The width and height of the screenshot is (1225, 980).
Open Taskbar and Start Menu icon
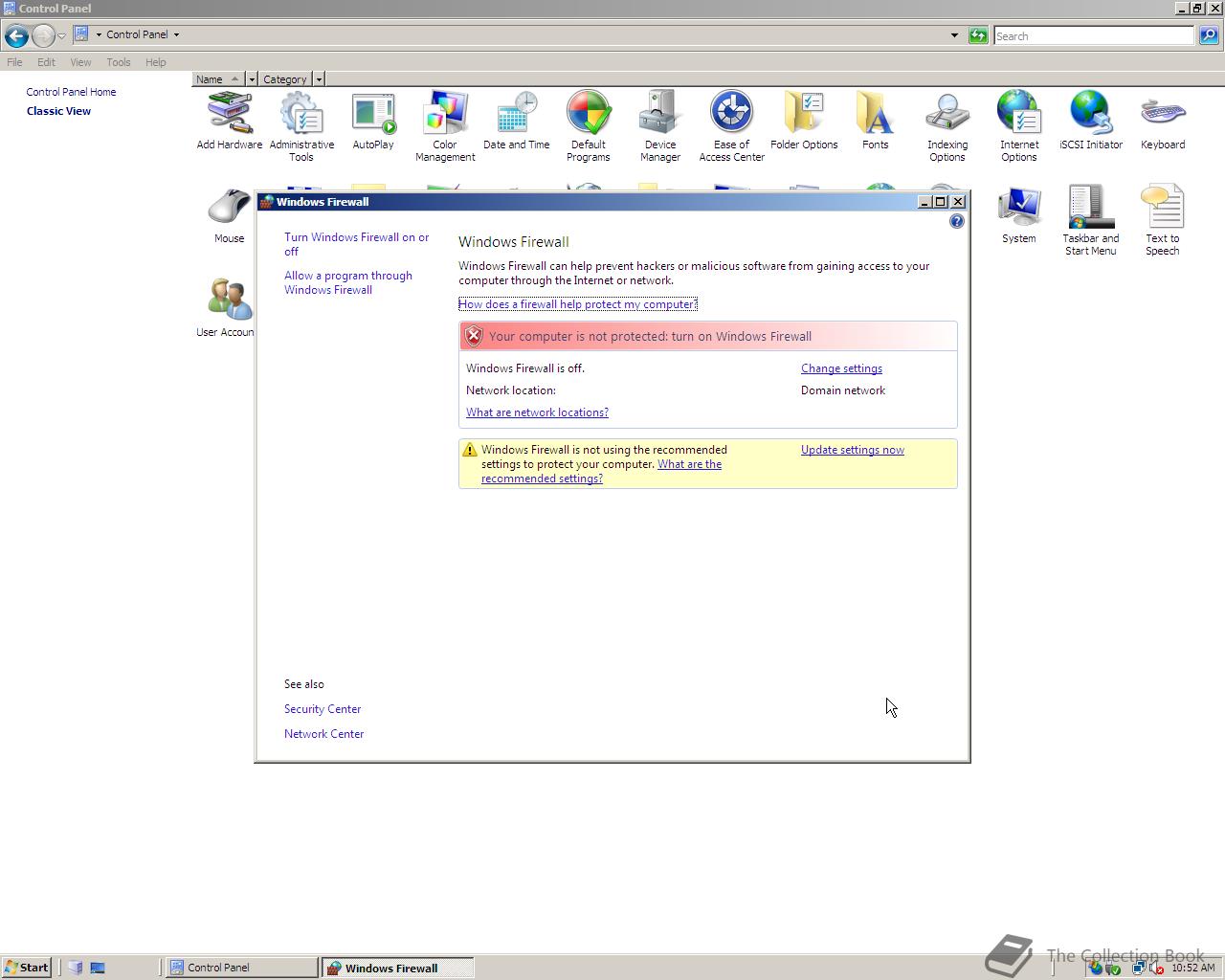coord(1091,220)
